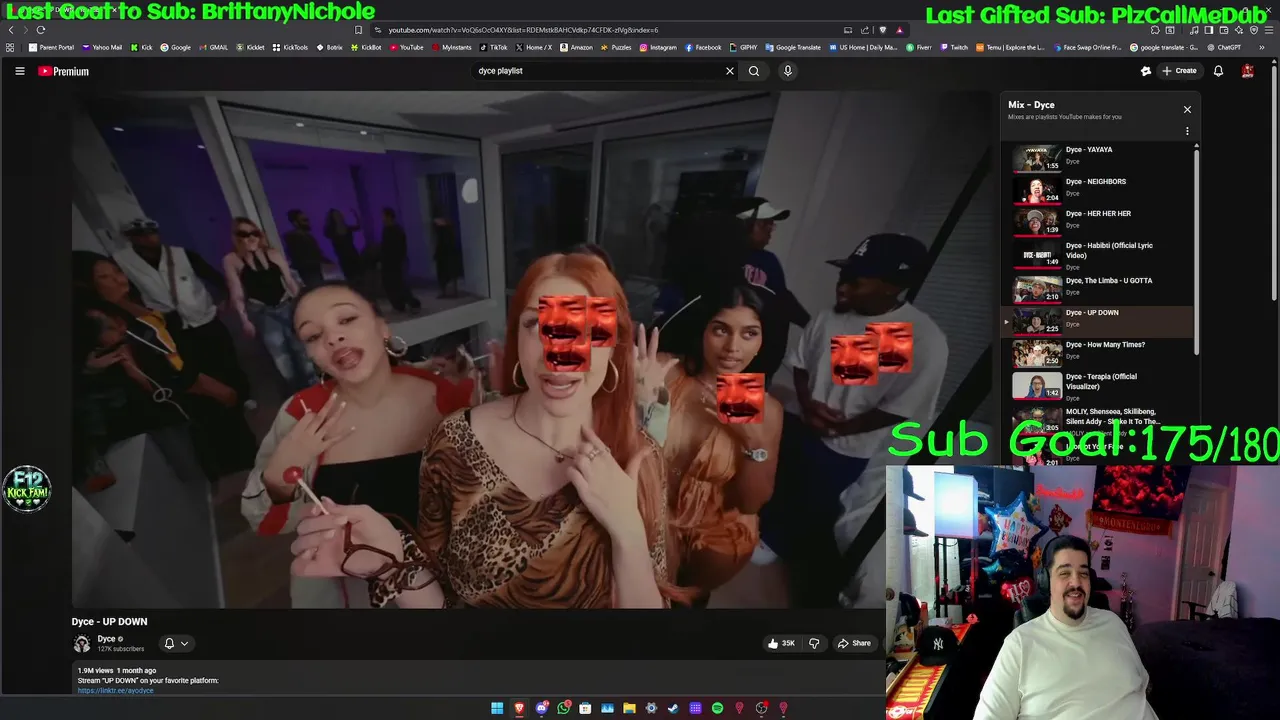
Task: Open the Google Translate bookmark
Action: (793, 47)
